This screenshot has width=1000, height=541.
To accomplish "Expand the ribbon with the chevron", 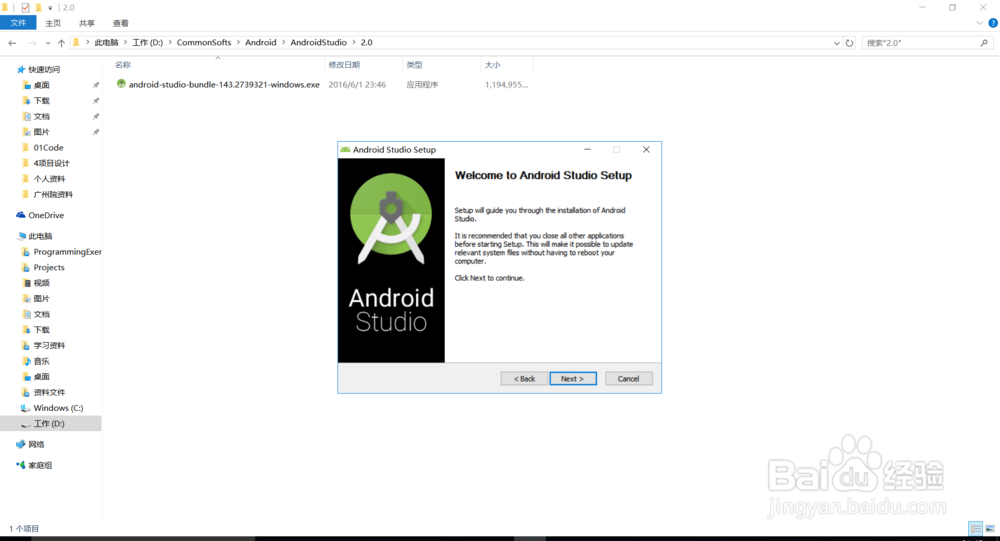I will 980,23.
